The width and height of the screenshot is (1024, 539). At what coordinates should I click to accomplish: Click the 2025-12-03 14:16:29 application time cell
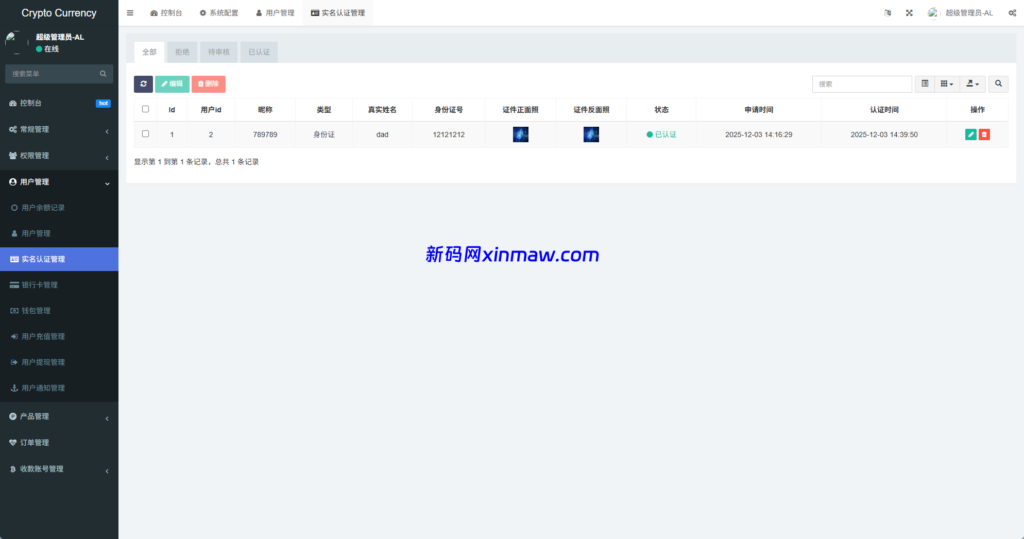(759, 135)
